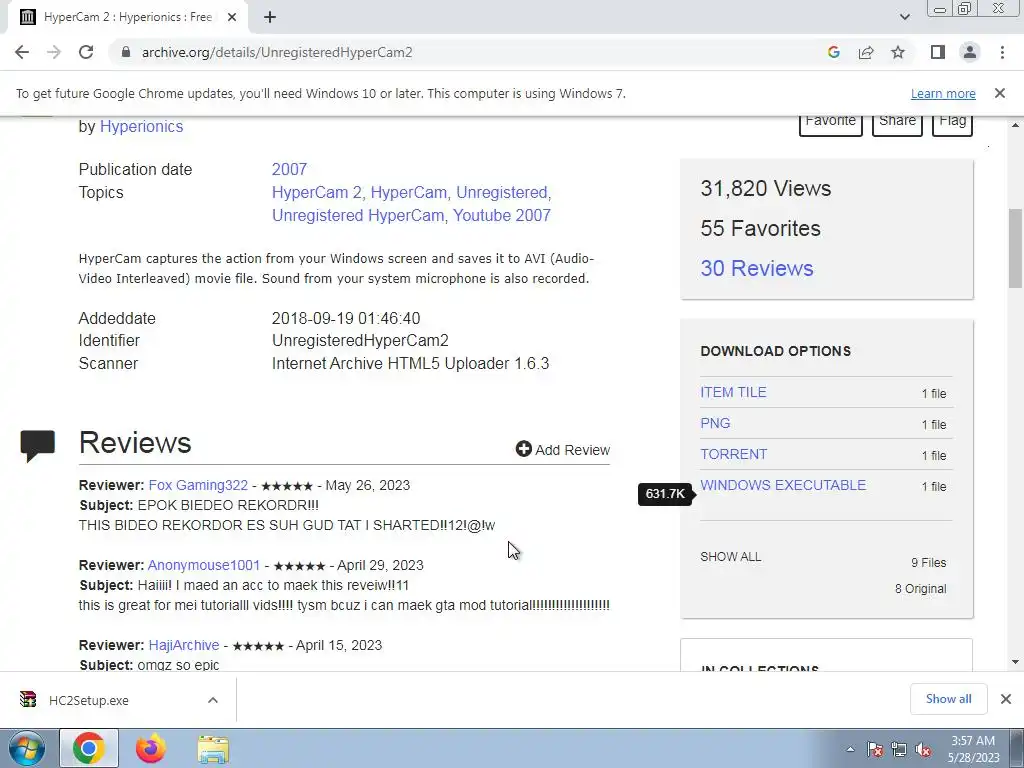Open the tab search chevron
1024x768 pixels.
tap(904, 17)
